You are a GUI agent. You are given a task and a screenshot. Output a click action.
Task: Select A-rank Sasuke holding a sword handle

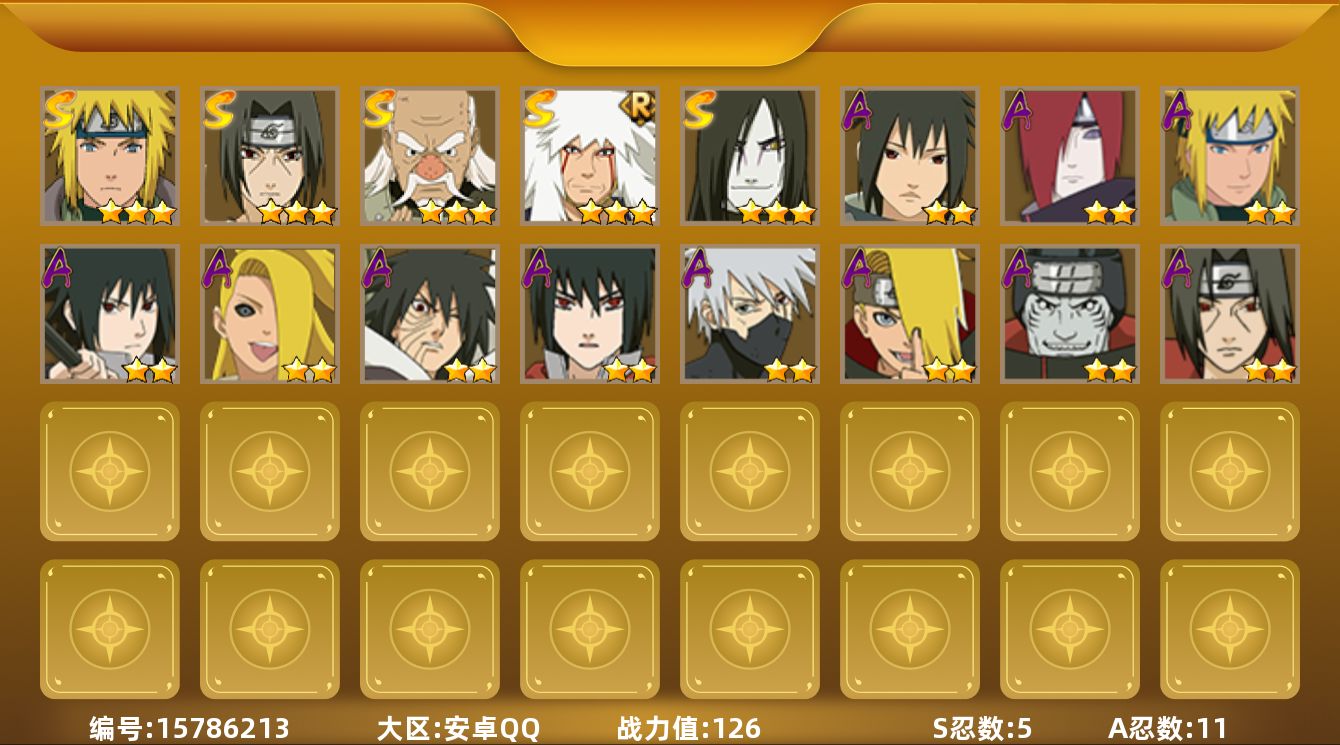110,314
